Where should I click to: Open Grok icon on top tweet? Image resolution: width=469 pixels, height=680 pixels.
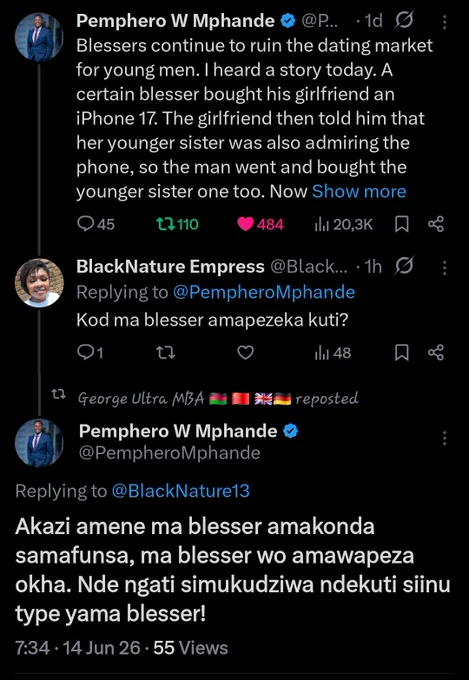coord(403,21)
